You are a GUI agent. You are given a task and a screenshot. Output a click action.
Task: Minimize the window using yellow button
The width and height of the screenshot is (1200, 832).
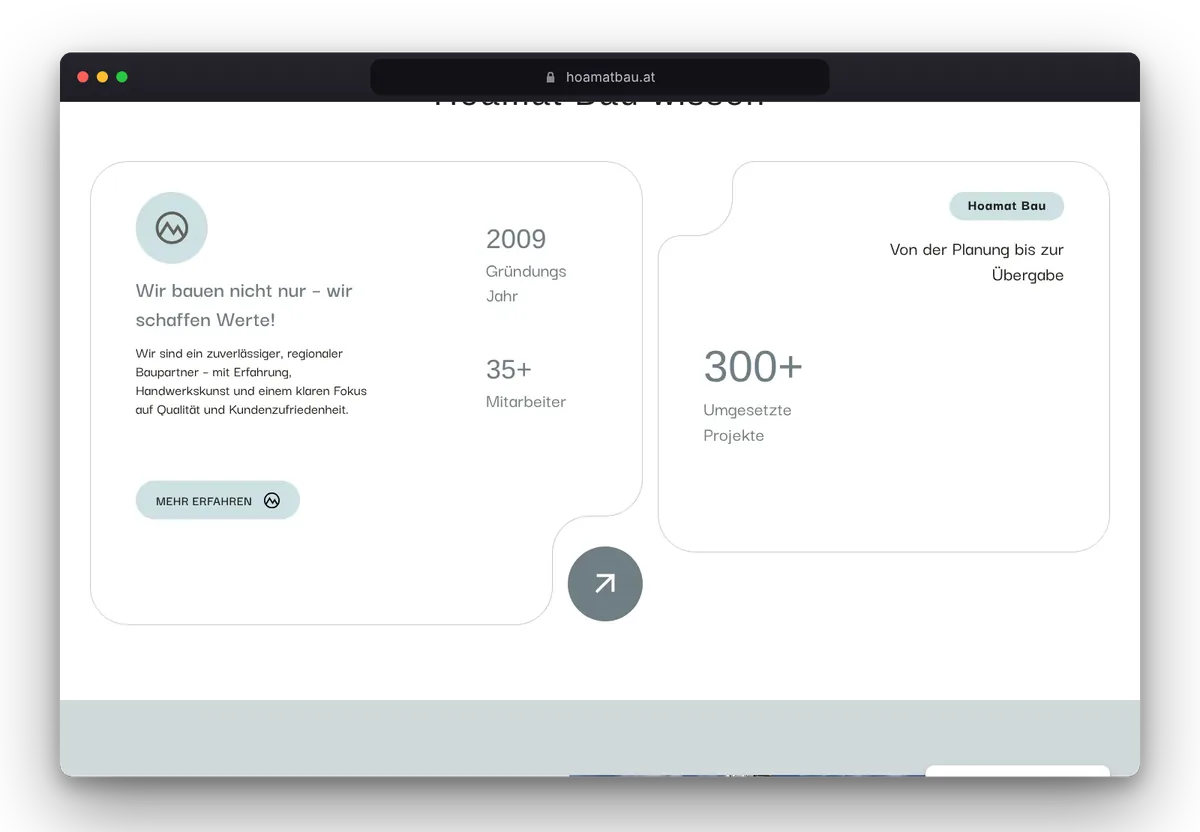[x=102, y=77]
